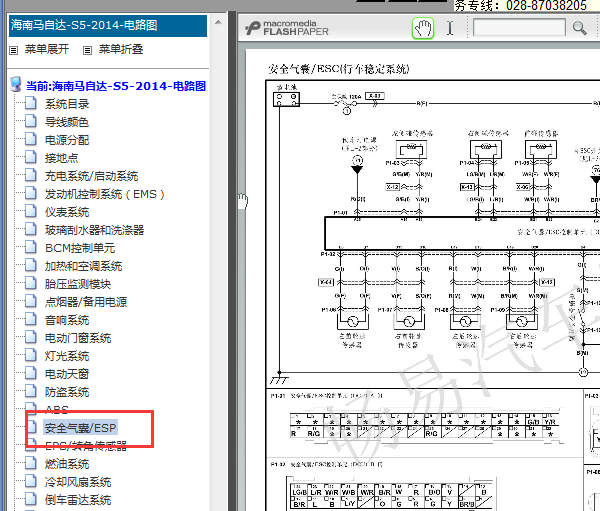Image resolution: width=600 pixels, height=511 pixels.
Task: Open the 防盗系统 page
Action: pyautogui.click(x=67, y=392)
